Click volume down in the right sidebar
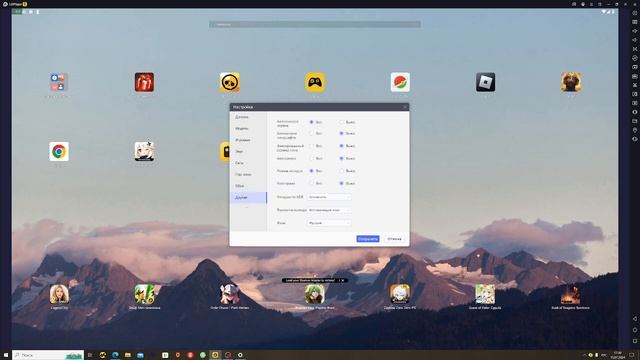Viewport: 640px width, 360px height. click(x=635, y=40)
